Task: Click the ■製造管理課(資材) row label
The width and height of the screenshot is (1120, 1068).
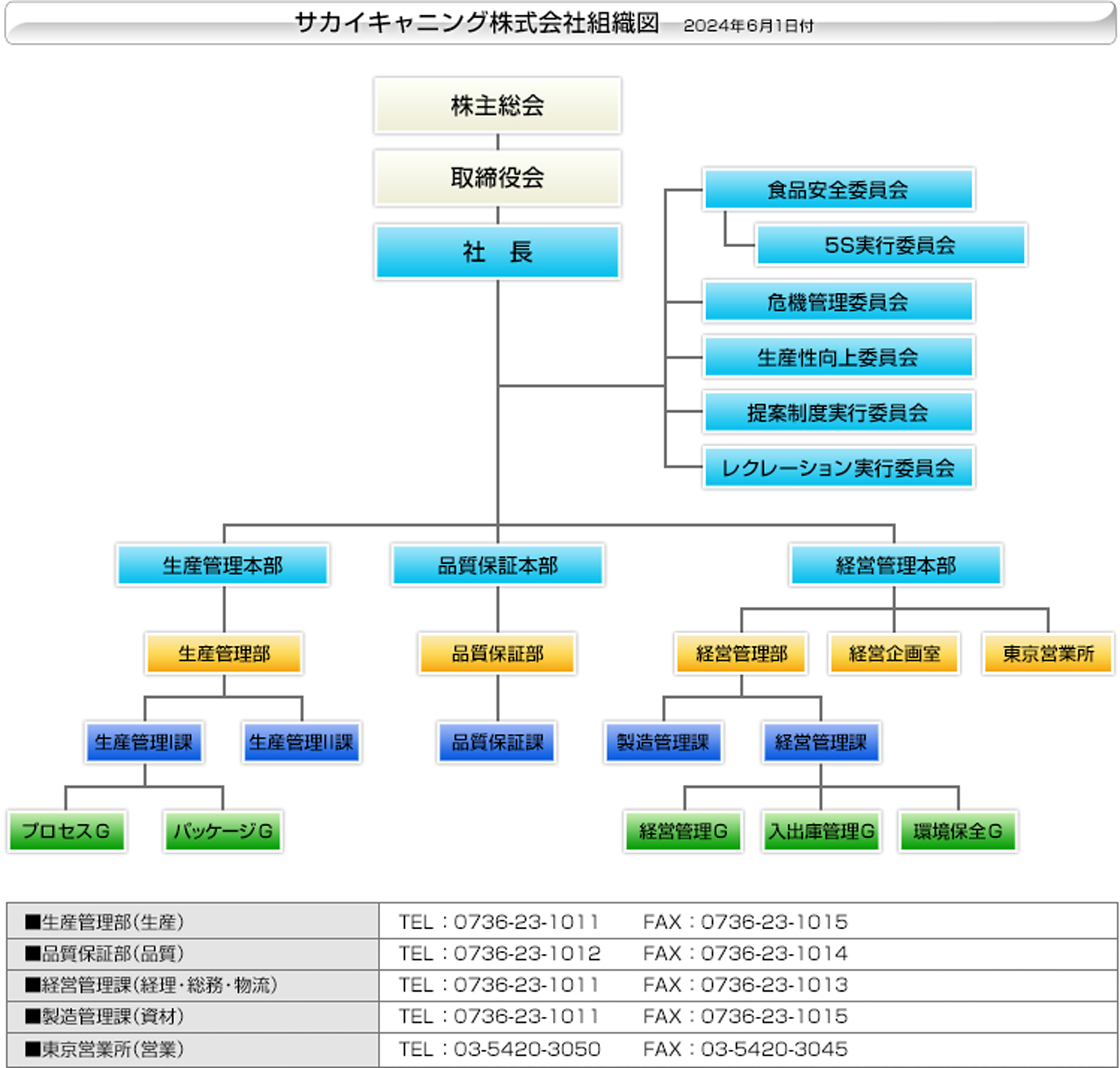Action: (104, 1016)
